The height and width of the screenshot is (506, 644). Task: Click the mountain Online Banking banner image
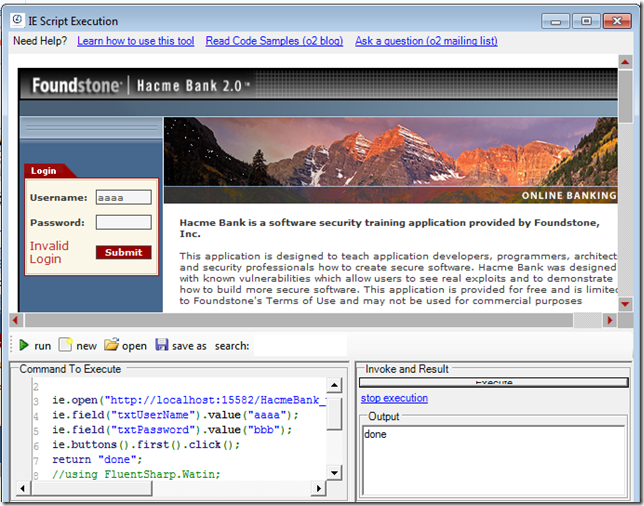[391, 160]
